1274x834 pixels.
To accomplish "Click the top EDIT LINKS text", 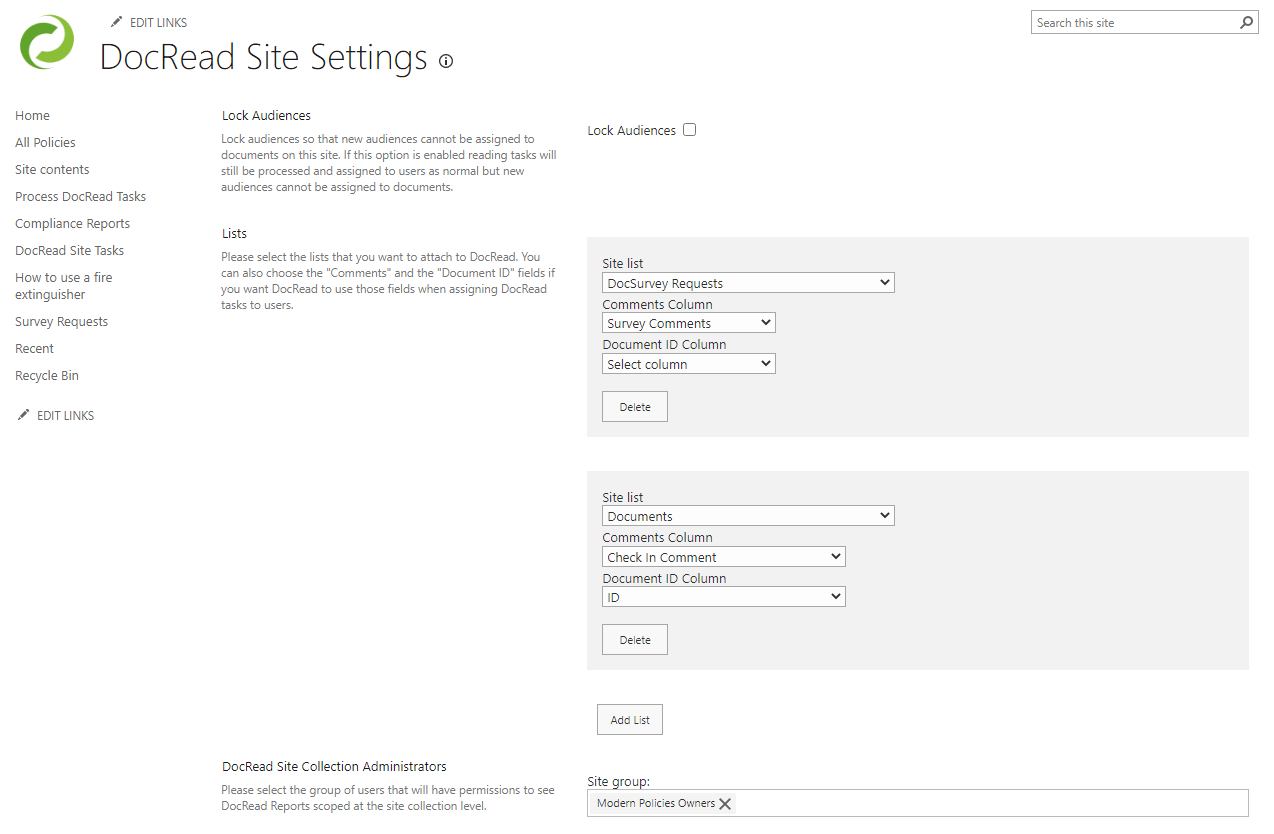I will [x=158, y=22].
